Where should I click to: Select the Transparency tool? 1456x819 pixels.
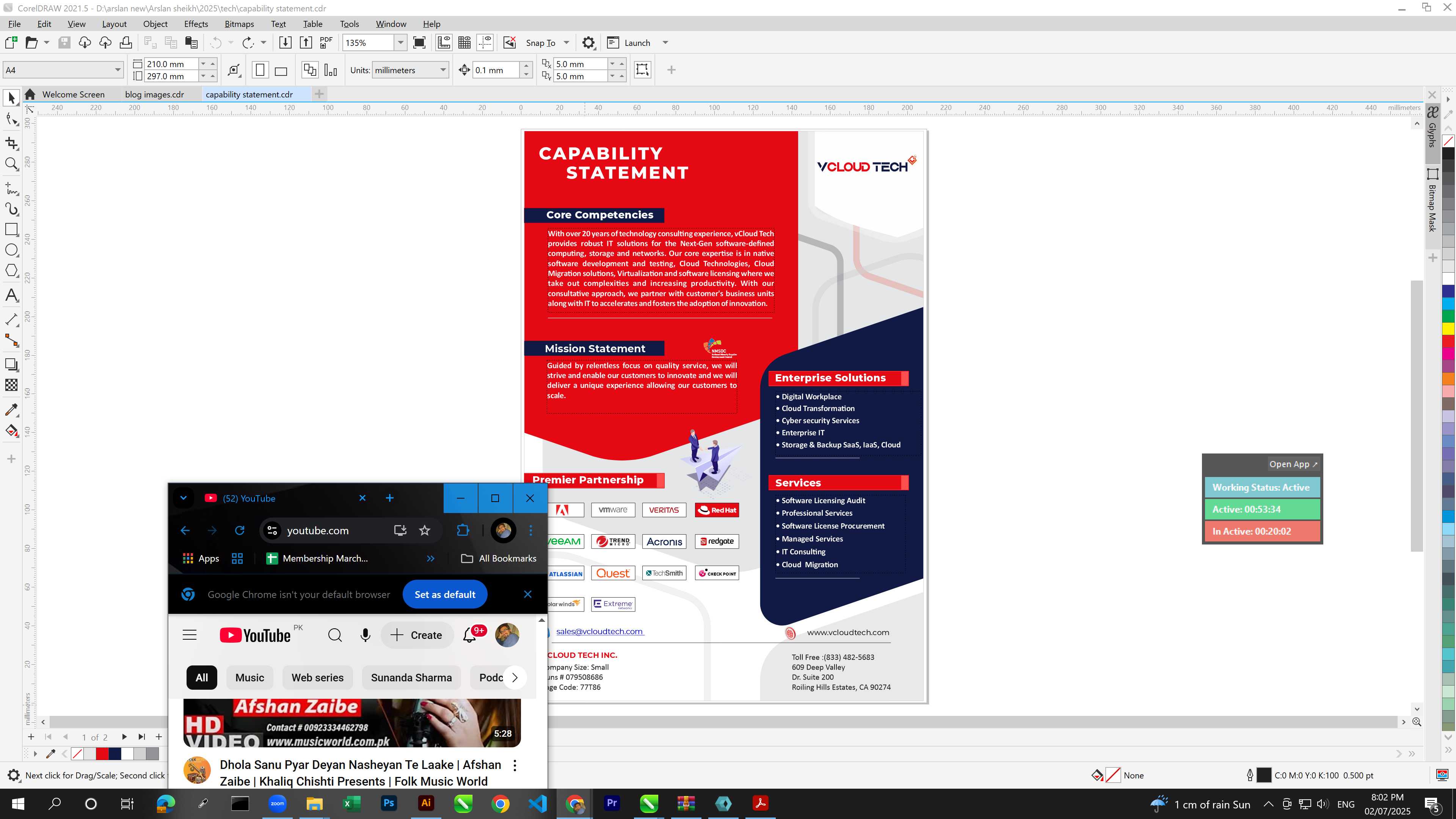click(x=11, y=385)
